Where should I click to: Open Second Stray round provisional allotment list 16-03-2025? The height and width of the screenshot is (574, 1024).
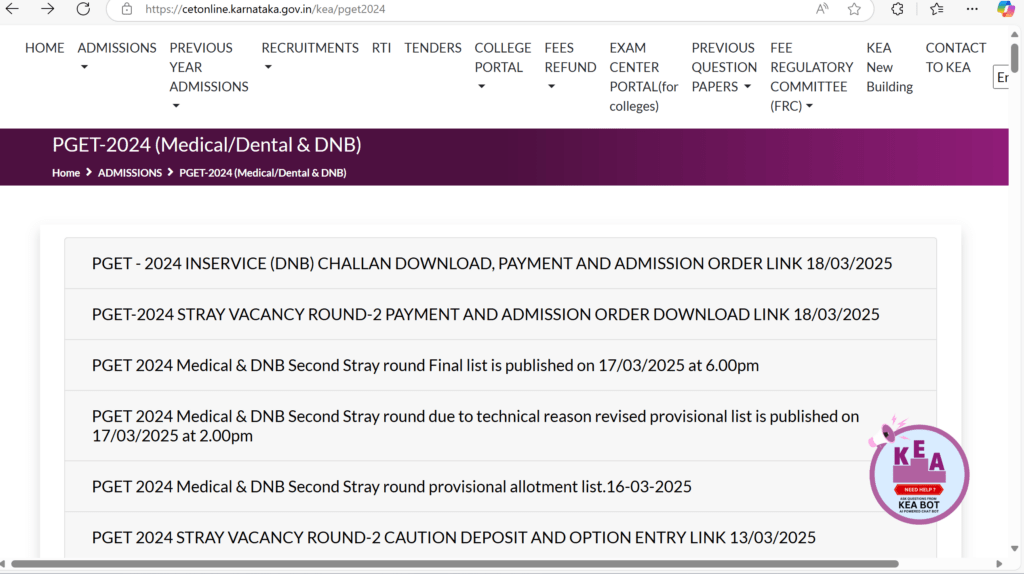[x=500, y=486]
